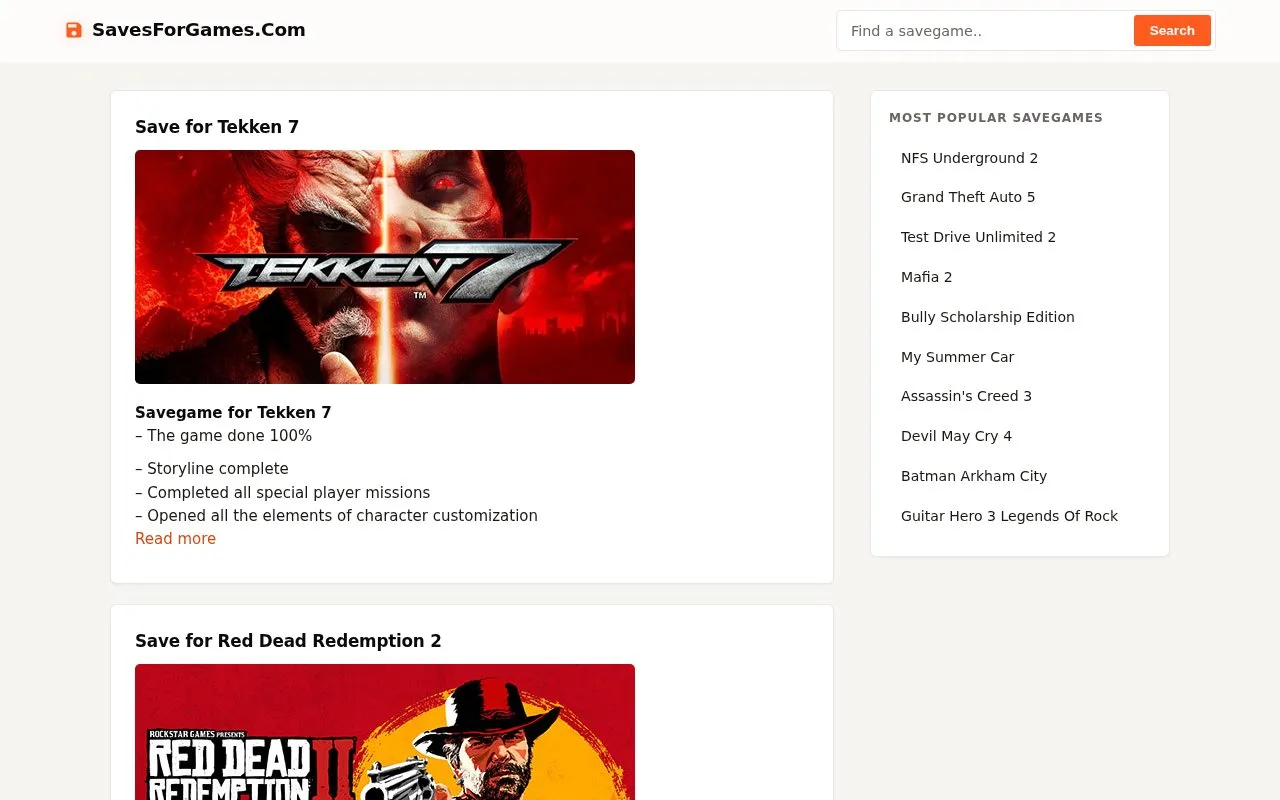
Task: Click the orange floppy disk logo icon
Action: tap(73, 30)
